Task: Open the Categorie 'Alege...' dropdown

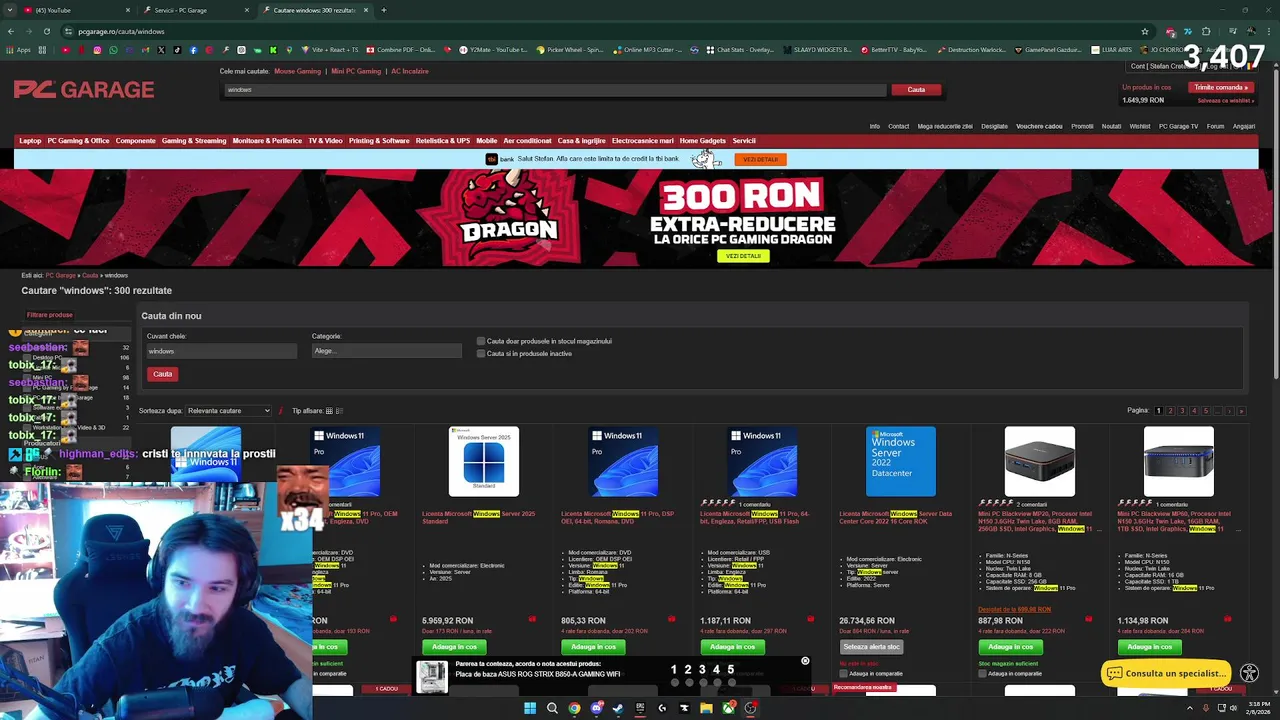Action: [386, 351]
